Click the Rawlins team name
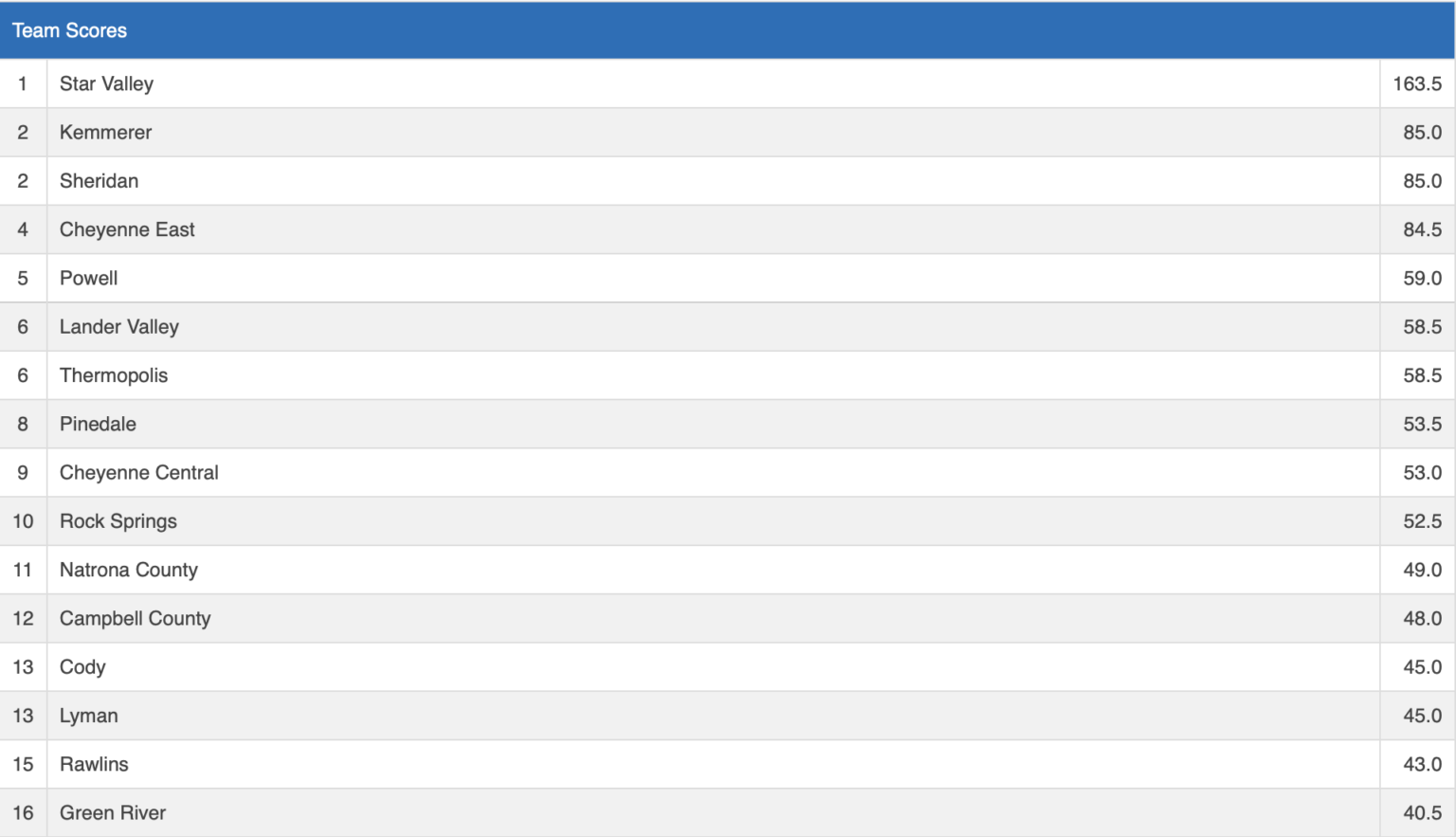The width and height of the screenshot is (1456, 837). point(94,764)
